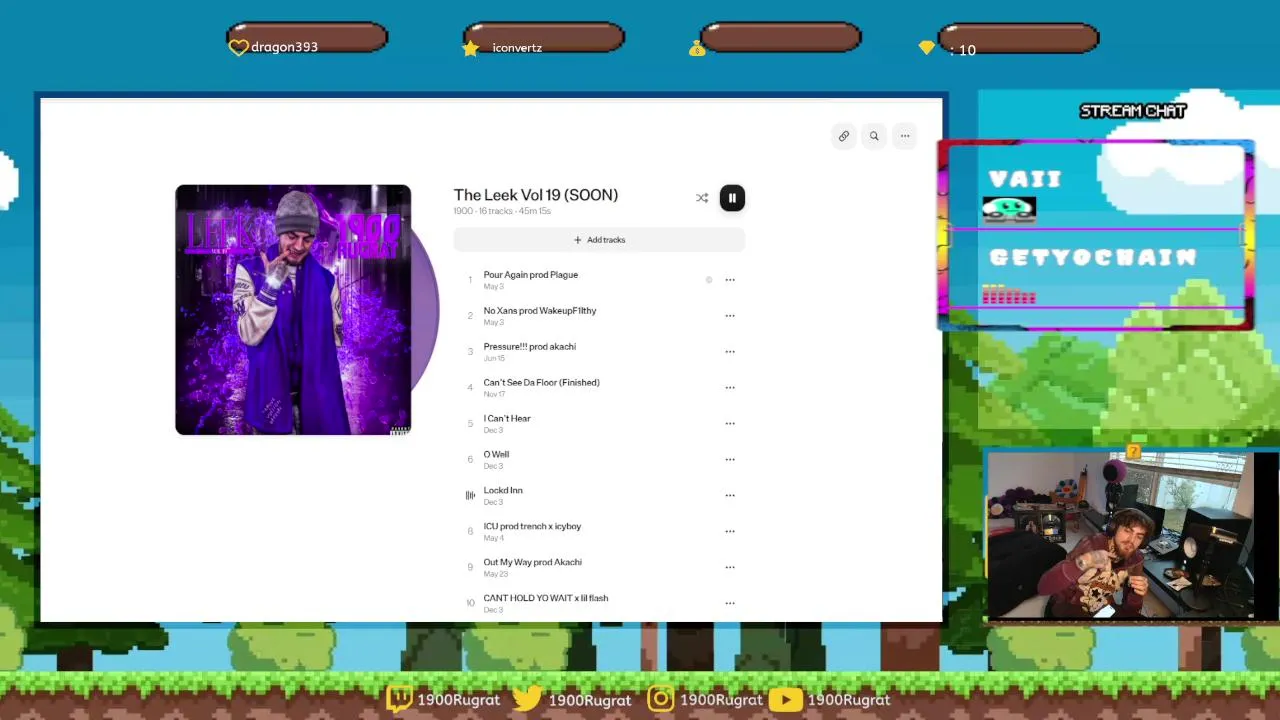
Task: Click the Twitch icon in the bottom bar
Action: [x=399, y=699]
